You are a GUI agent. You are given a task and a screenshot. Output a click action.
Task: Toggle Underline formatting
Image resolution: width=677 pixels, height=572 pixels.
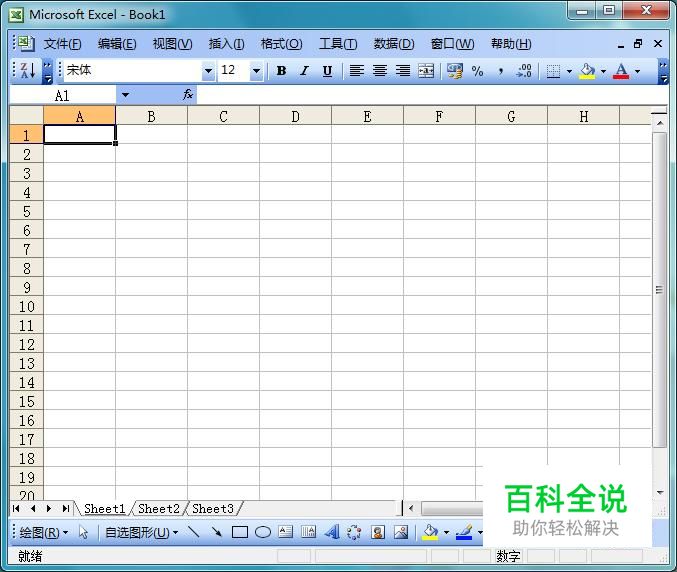[327, 70]
